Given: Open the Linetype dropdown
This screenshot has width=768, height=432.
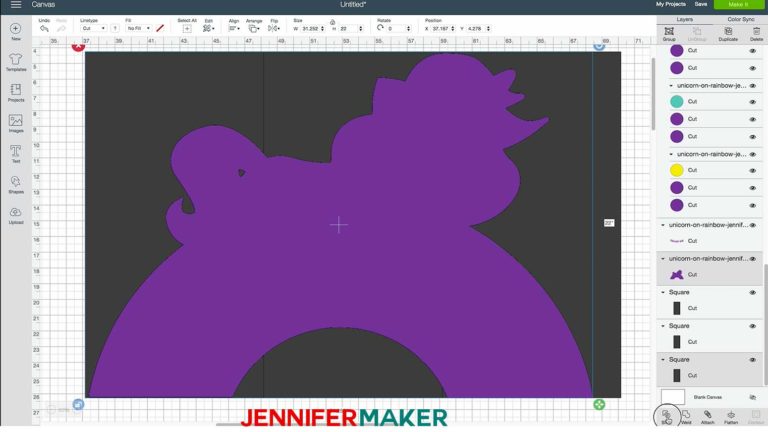Looking at the screenshot, I should pyautogui.click(x=94, y=28).
